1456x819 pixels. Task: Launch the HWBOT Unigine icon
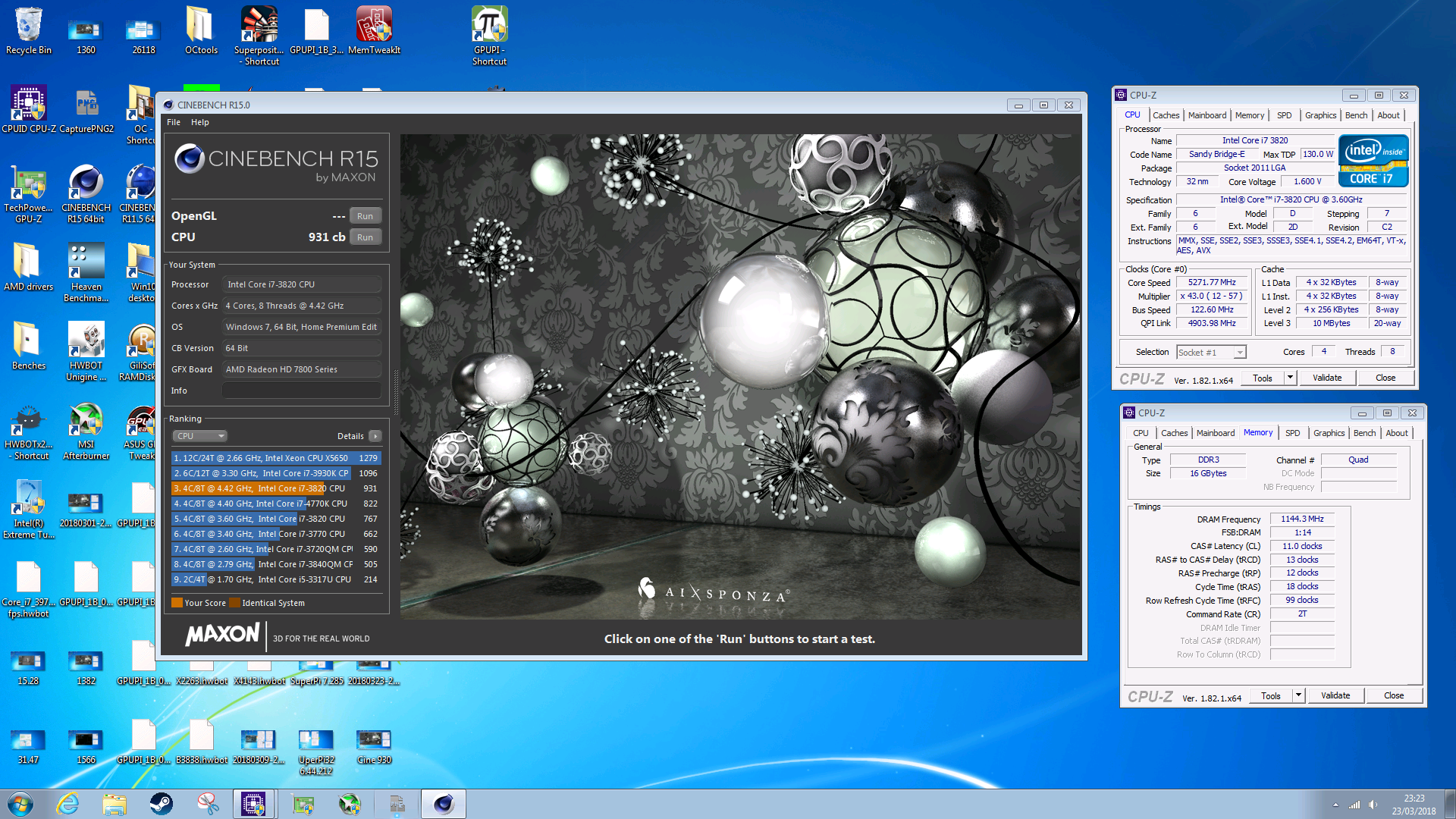pyautogui.click(x=86, y=351)
